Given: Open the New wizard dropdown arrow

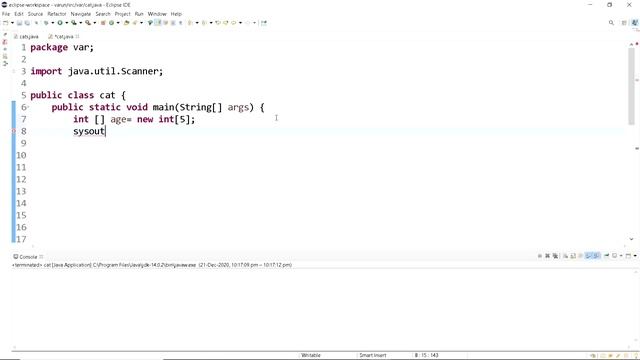Looking at the screenshot, I should 13,23.
